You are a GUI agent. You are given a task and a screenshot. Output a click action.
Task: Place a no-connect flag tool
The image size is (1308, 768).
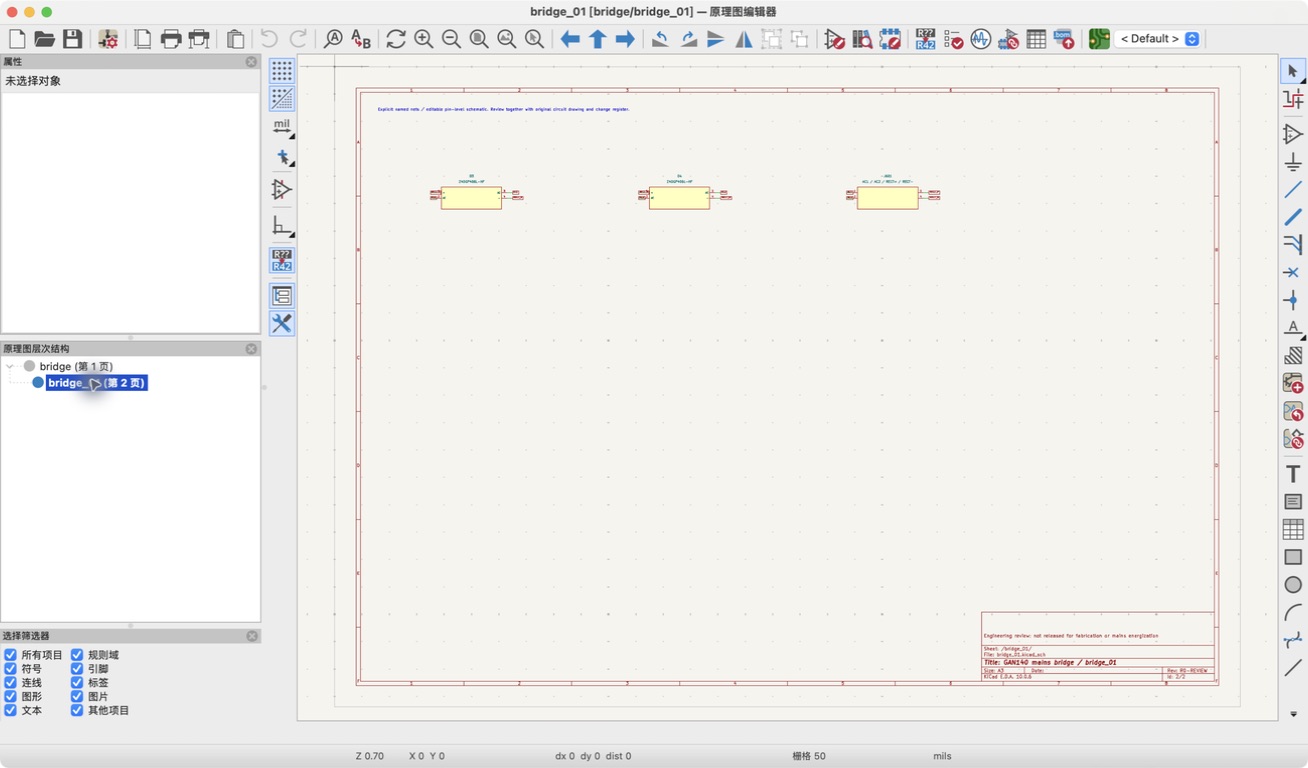click(1293, 272)
